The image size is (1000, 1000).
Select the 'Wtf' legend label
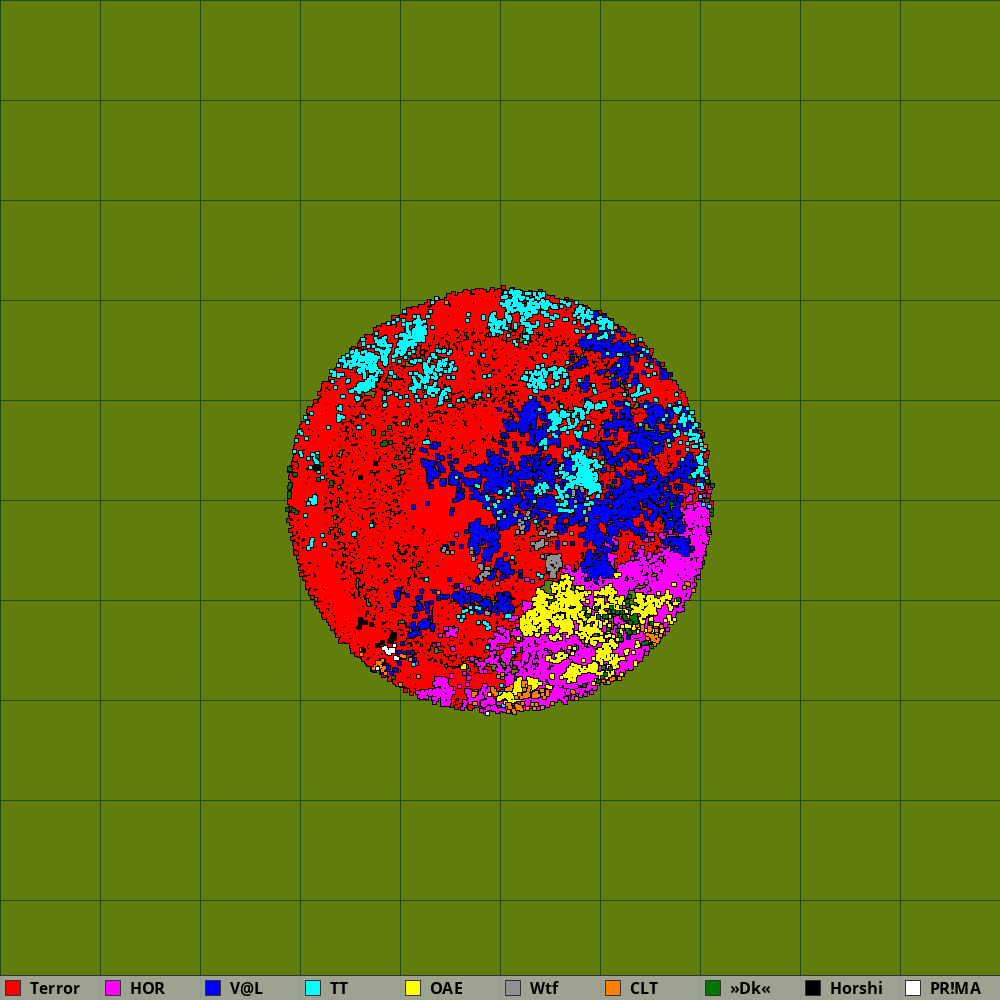tap(544, 988)
